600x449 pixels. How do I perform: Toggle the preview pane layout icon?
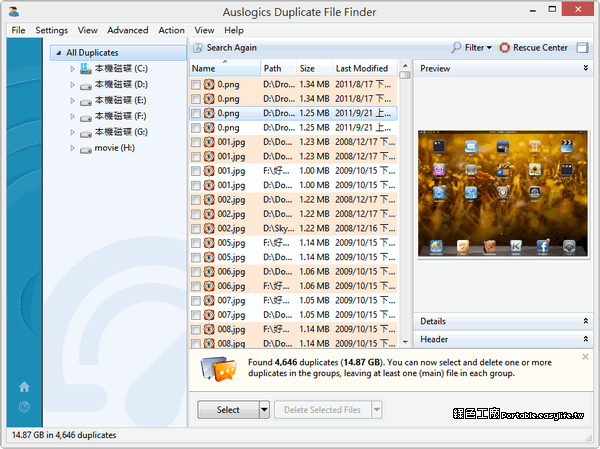[582, 48]
